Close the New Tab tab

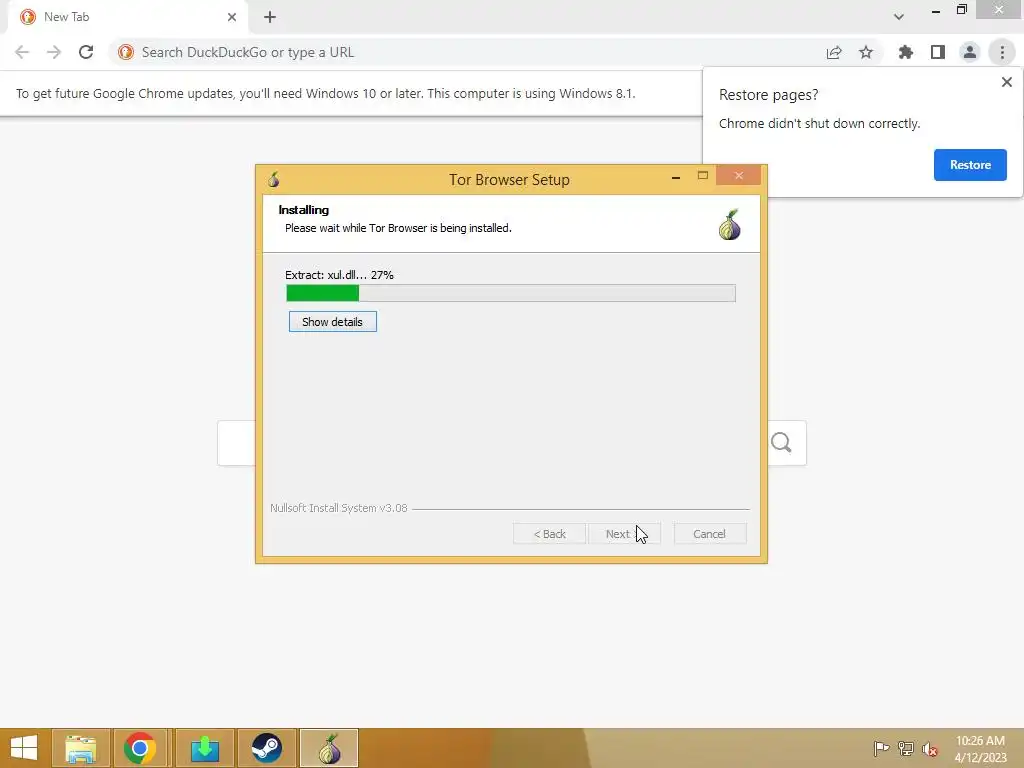point(232,17)
